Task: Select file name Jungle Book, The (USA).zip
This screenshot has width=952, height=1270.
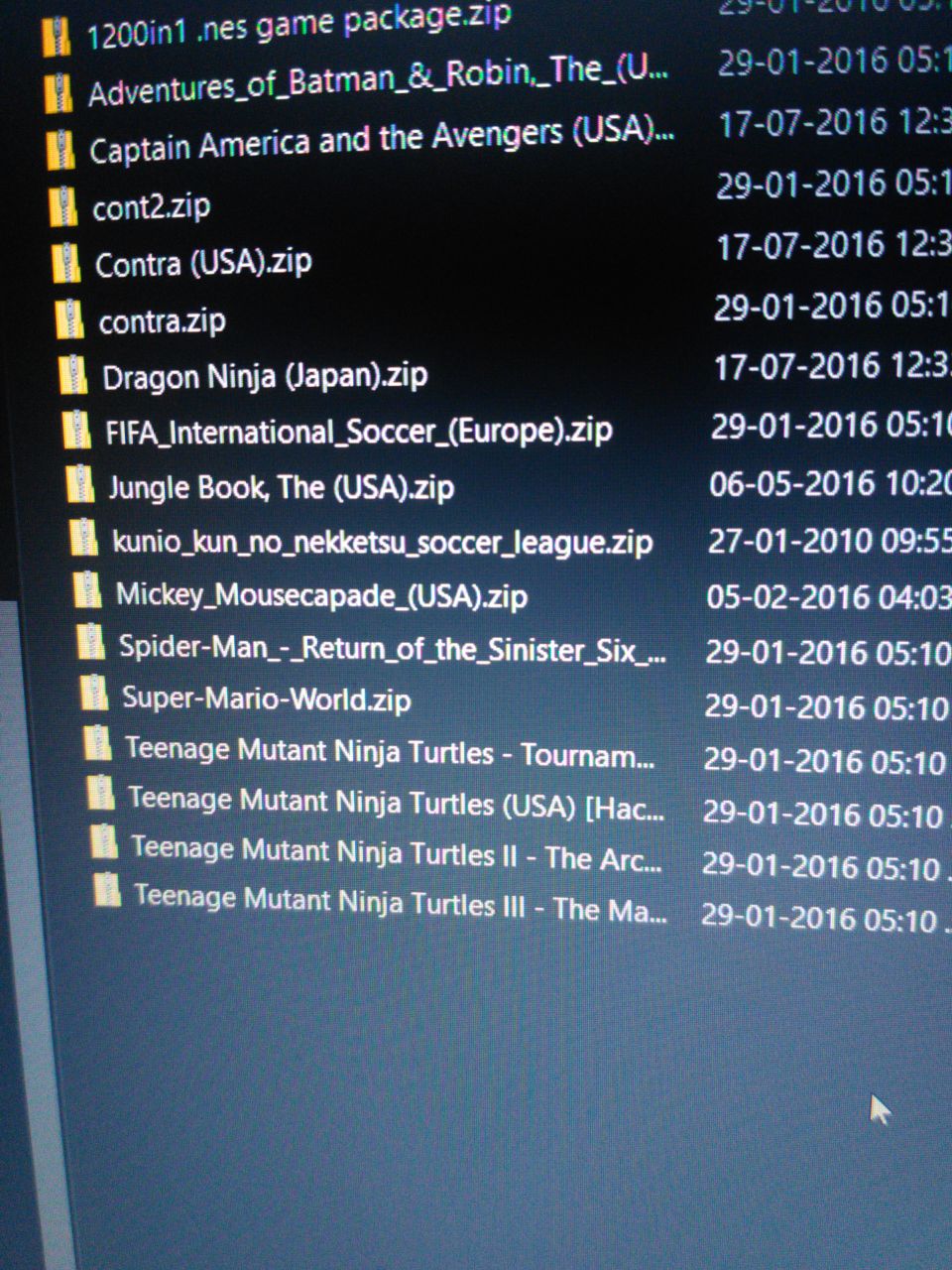Action: point(281,487)
